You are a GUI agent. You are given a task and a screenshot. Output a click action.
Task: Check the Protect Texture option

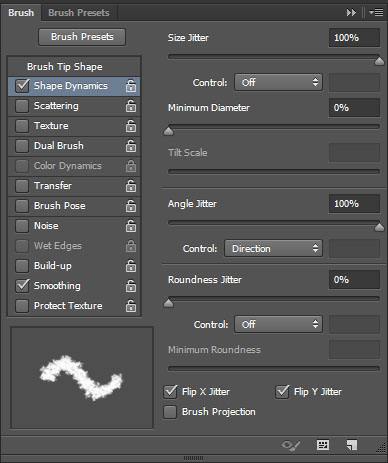coord(22,306)
